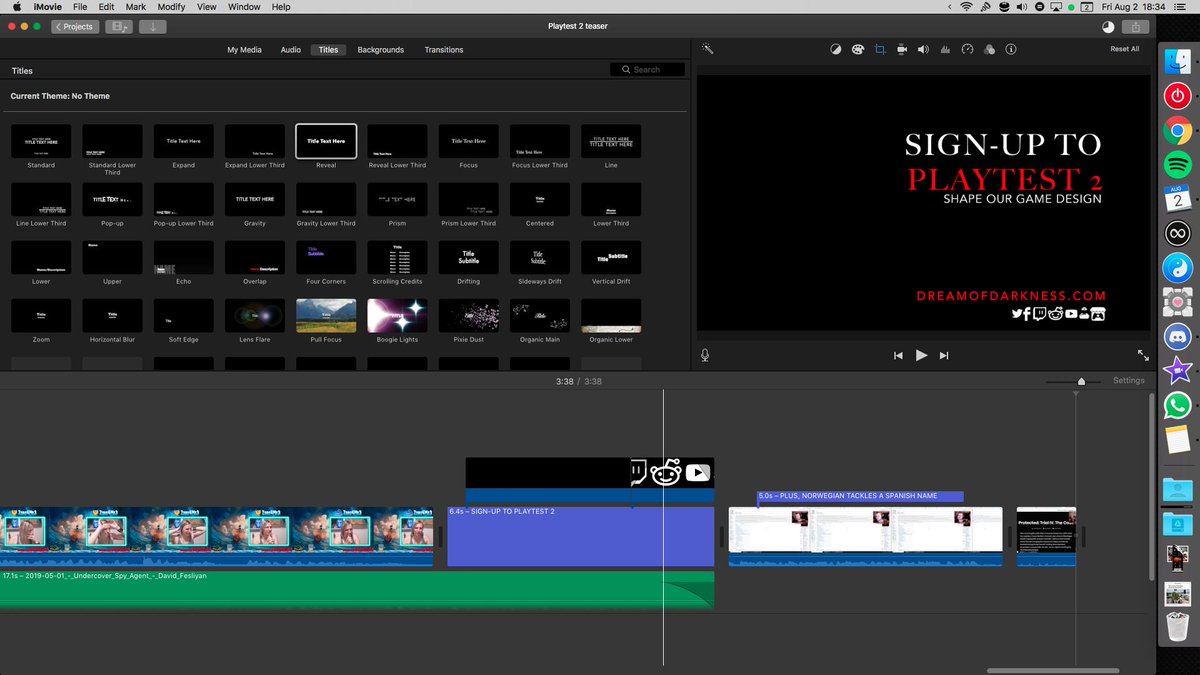Switch to the Backgrounds tab
1200x675 pixels.
(381, 50)
